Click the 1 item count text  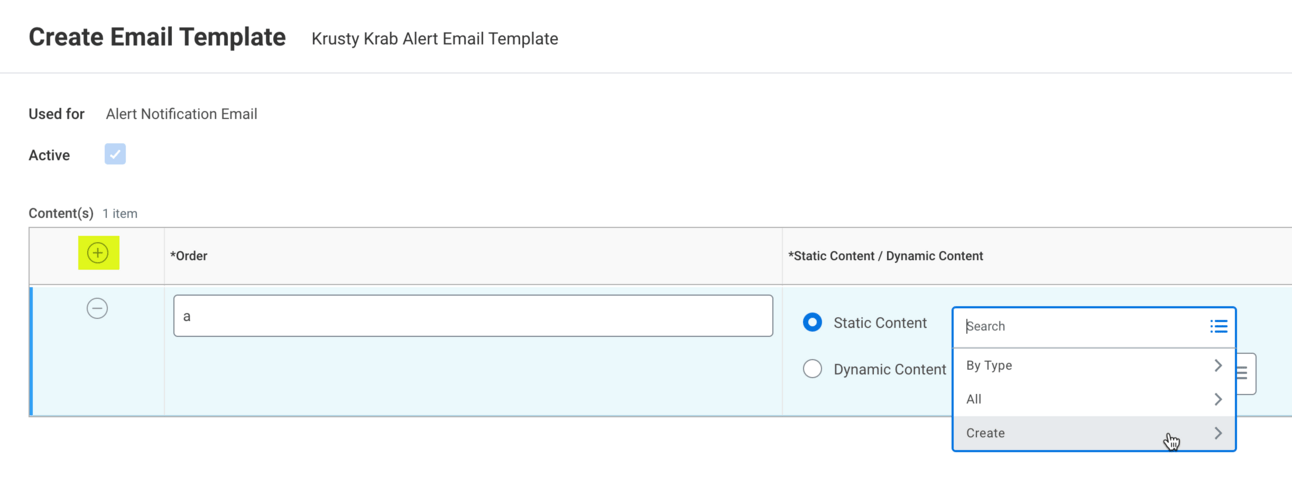120,214
